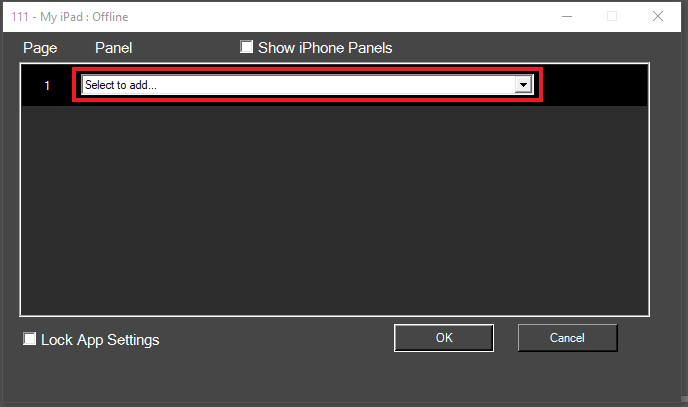Click the Show iPhone Panels label text
688x407 pixels.
pyautogui.click(x=325, y=48)
